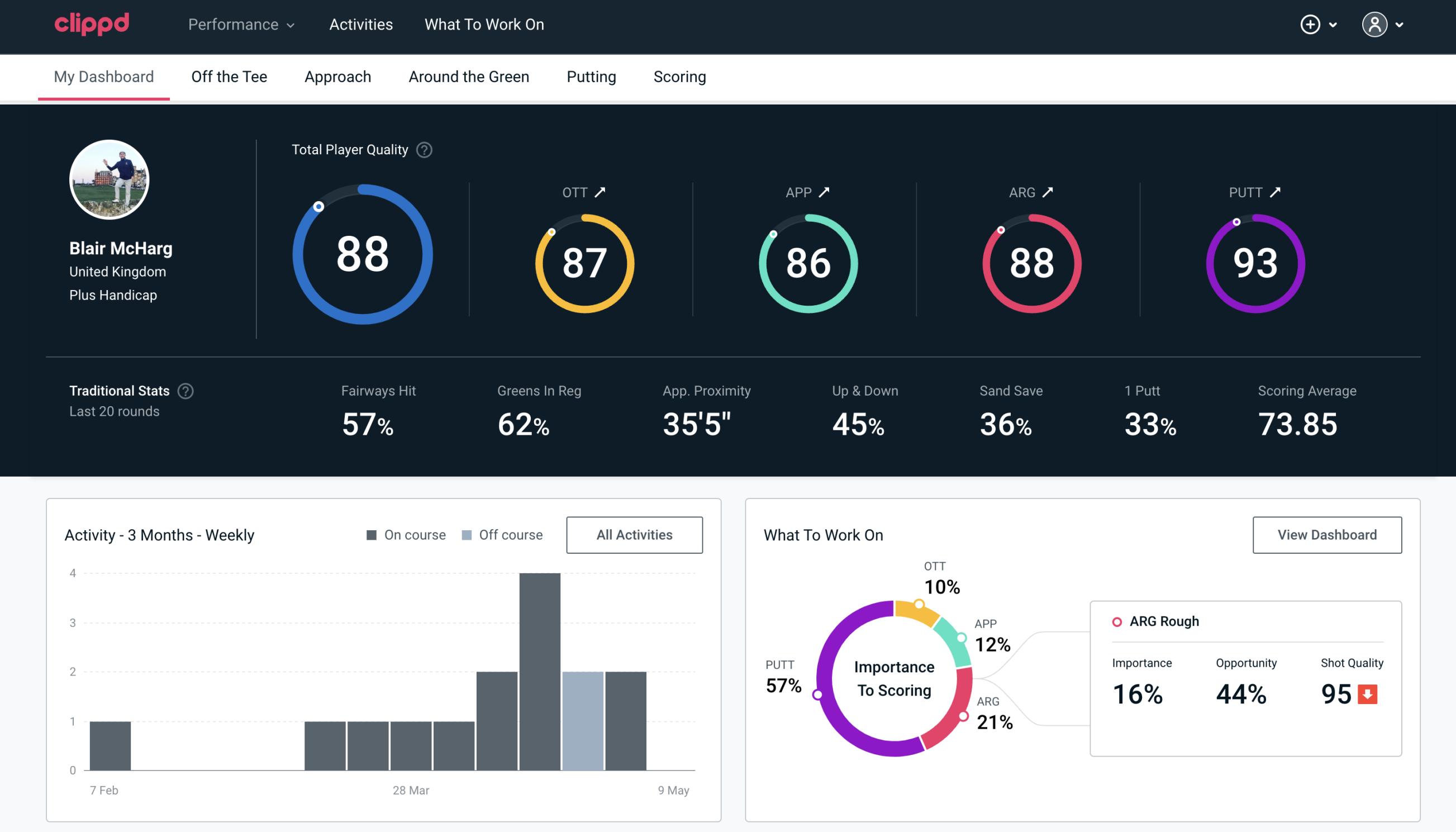
Task: Click the PUTT performance score circle
Action: tap(1254, 262)
